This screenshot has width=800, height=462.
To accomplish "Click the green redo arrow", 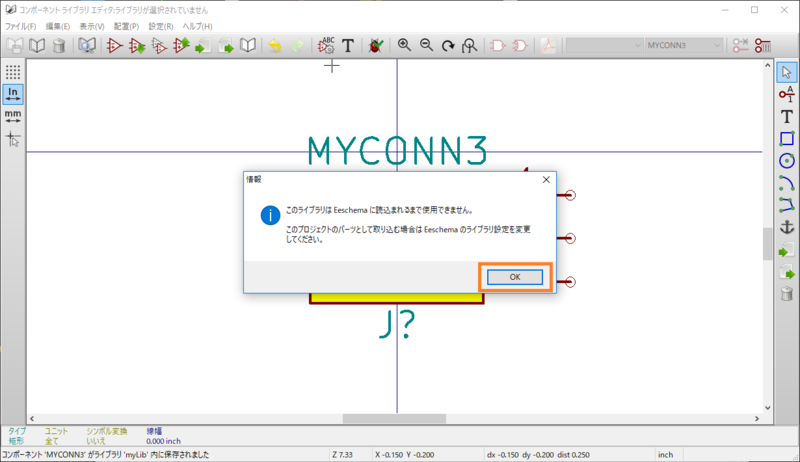I will tap(297, 45).
